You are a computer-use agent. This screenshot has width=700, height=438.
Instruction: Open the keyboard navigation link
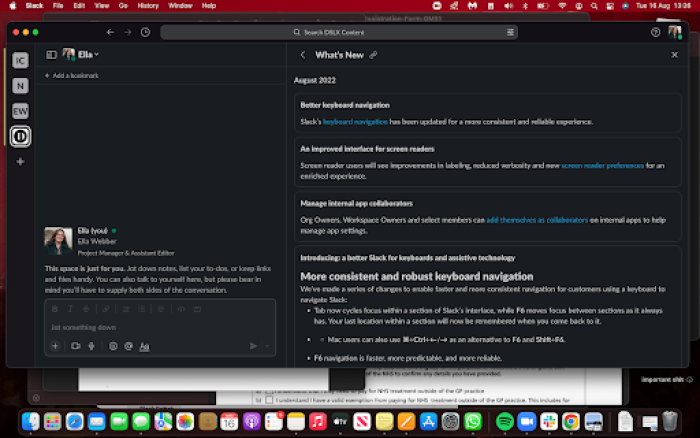coord(355,122)
